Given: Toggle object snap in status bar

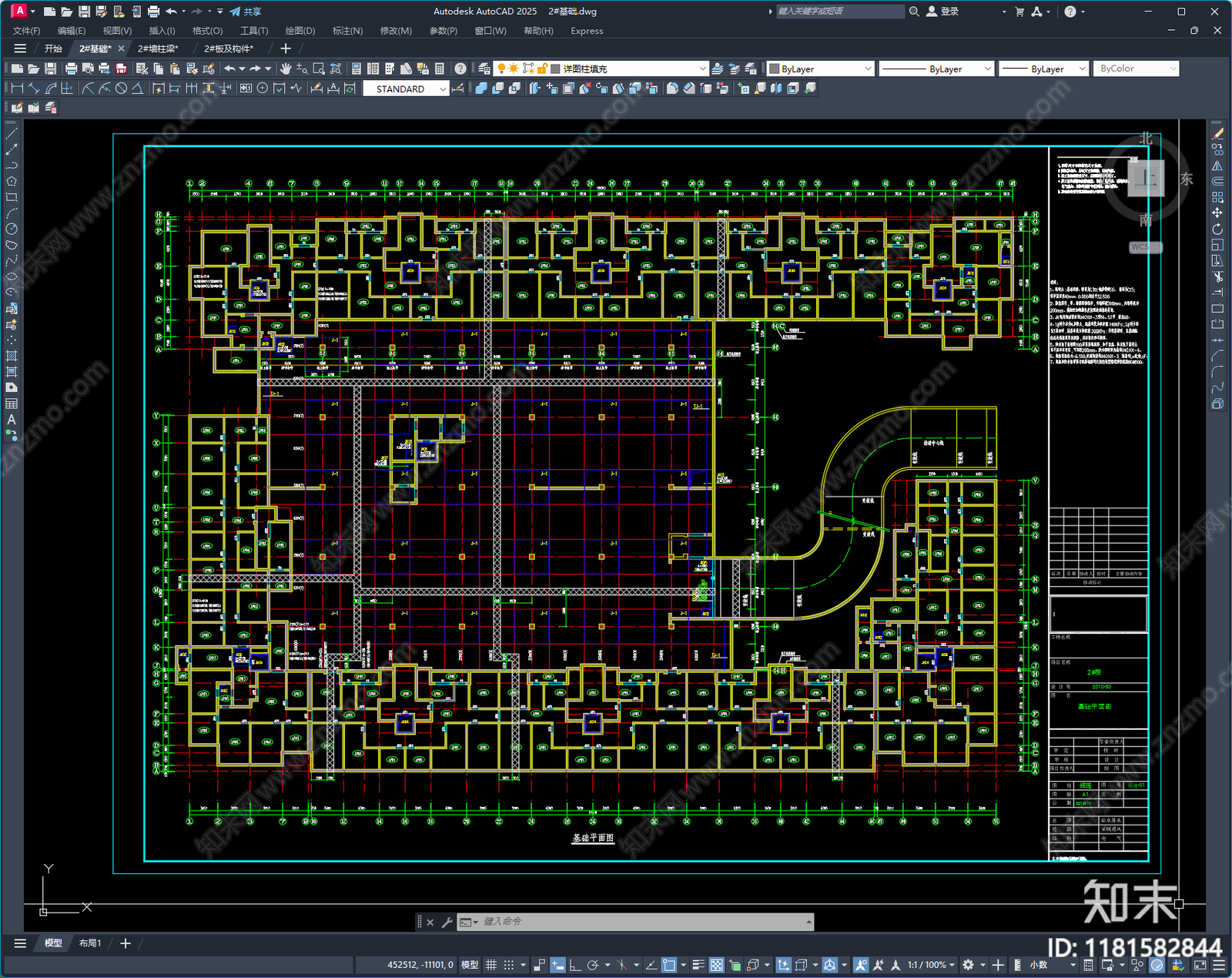Looking at the screenshot, I should point(669,965).
